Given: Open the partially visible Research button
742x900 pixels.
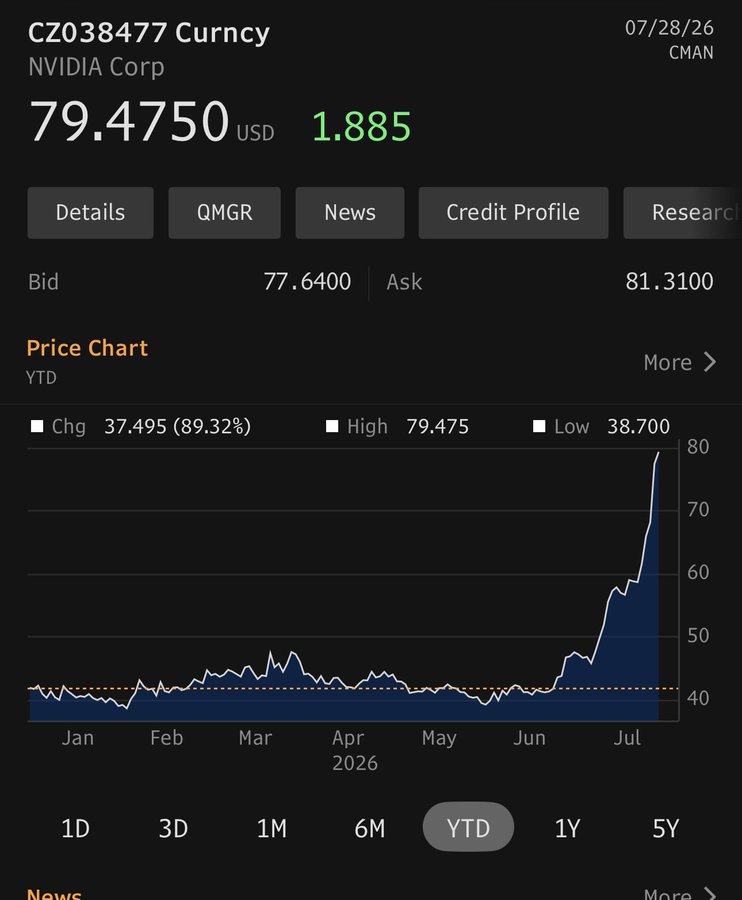Looking at the screenshot, I should (x=683, y=212).
